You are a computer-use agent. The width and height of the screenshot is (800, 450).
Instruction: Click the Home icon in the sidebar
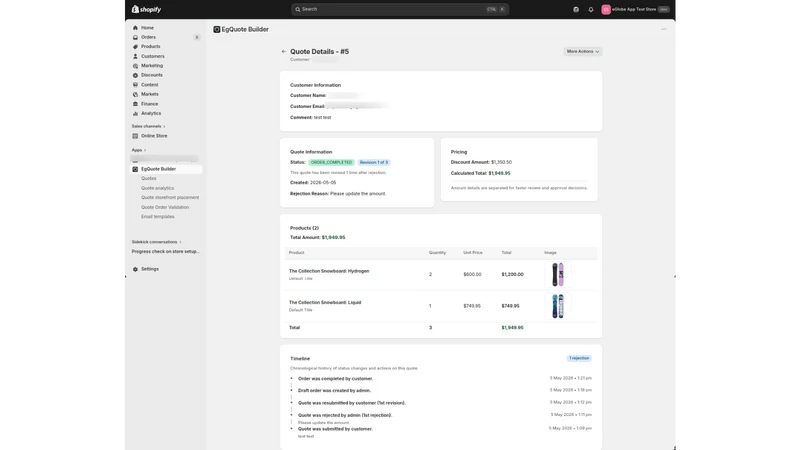point(135,28)
